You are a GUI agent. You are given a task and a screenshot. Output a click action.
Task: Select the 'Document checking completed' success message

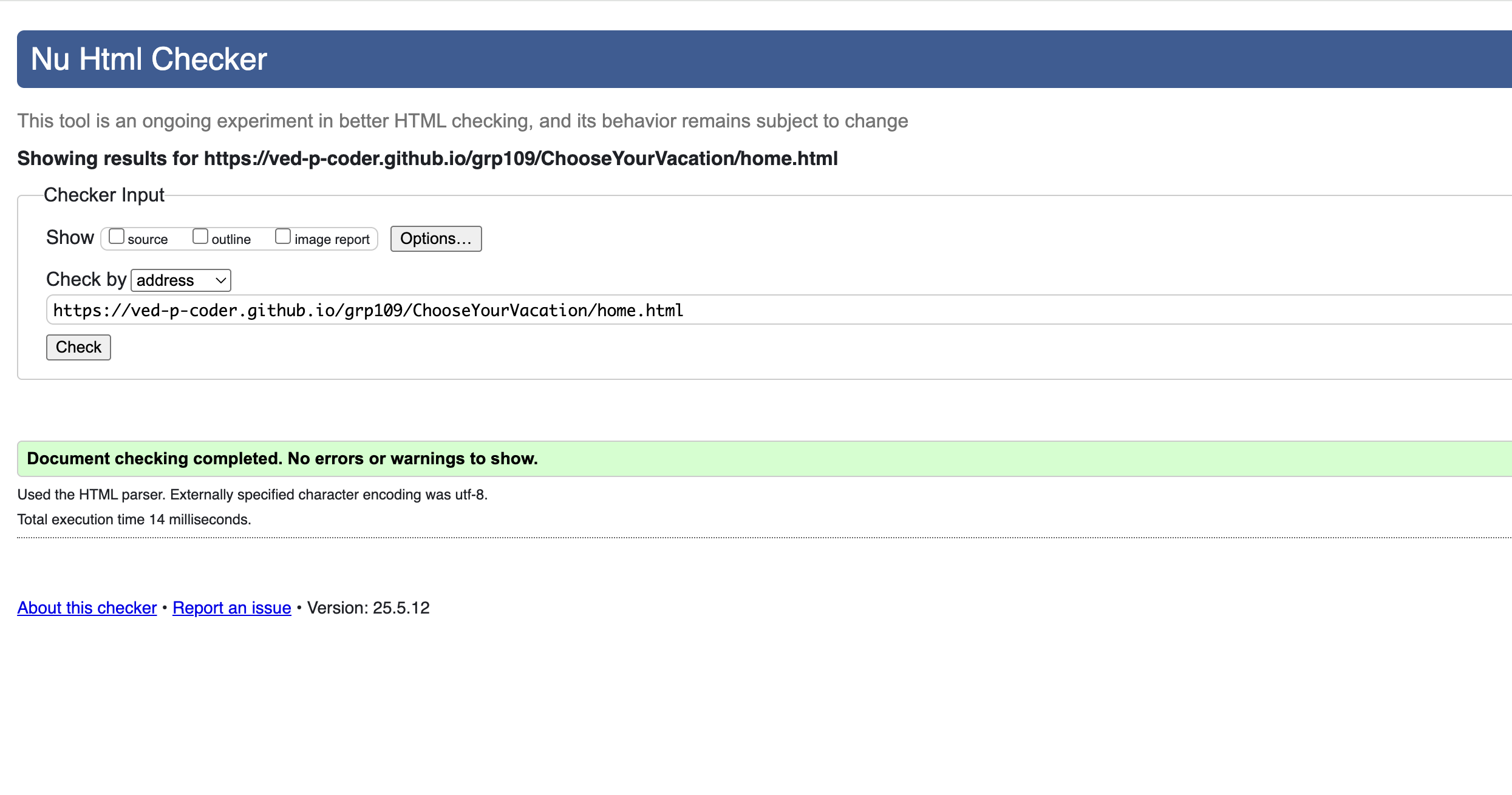pos(282,459)
